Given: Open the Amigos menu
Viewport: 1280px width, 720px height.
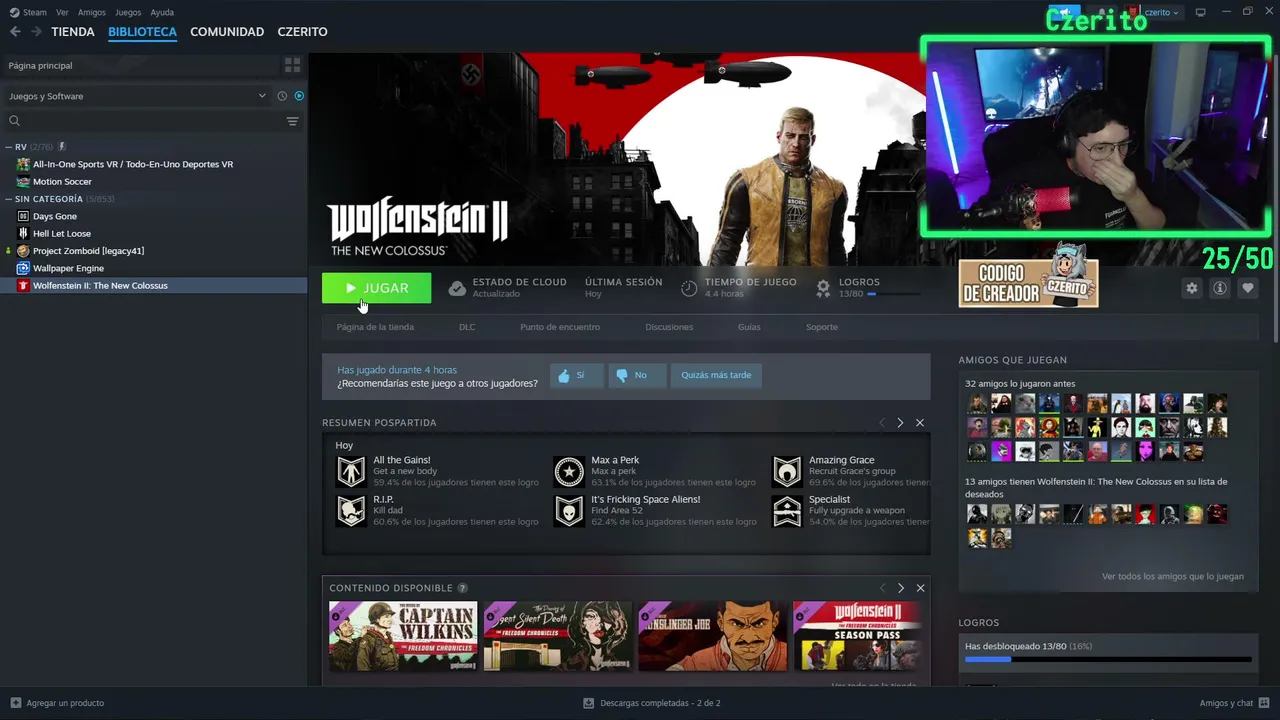Looking at the screenshot, I should pyautogui.click(x=92, y=13).
